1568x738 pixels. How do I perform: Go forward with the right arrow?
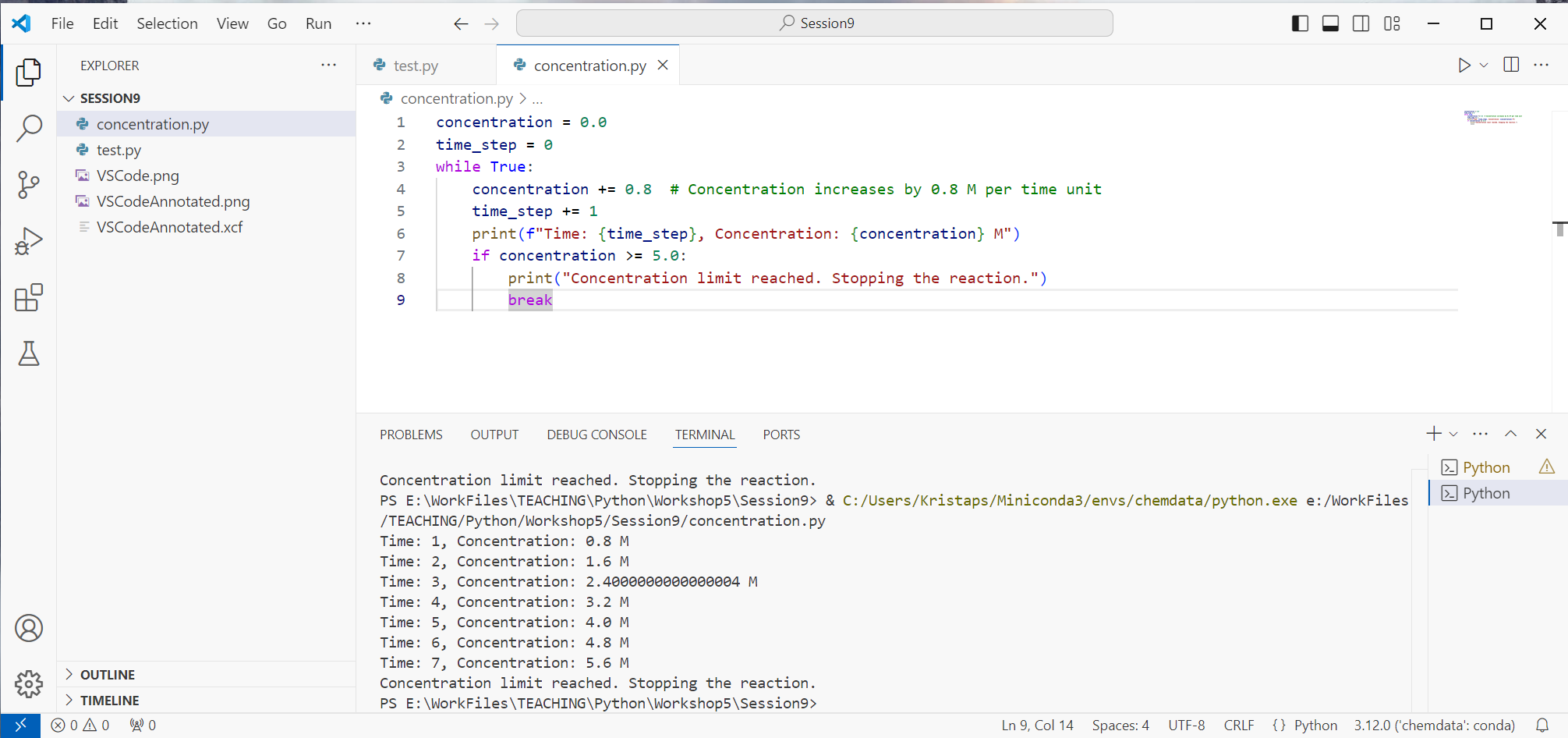point(491,24)
